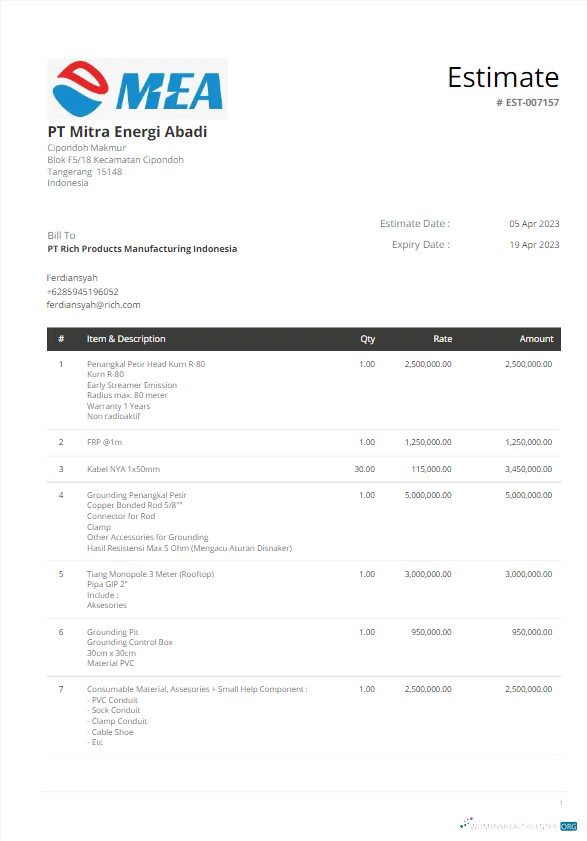Click the Rate column header
The height and width of the screenshot is (841, 587).
click(443, 339)
